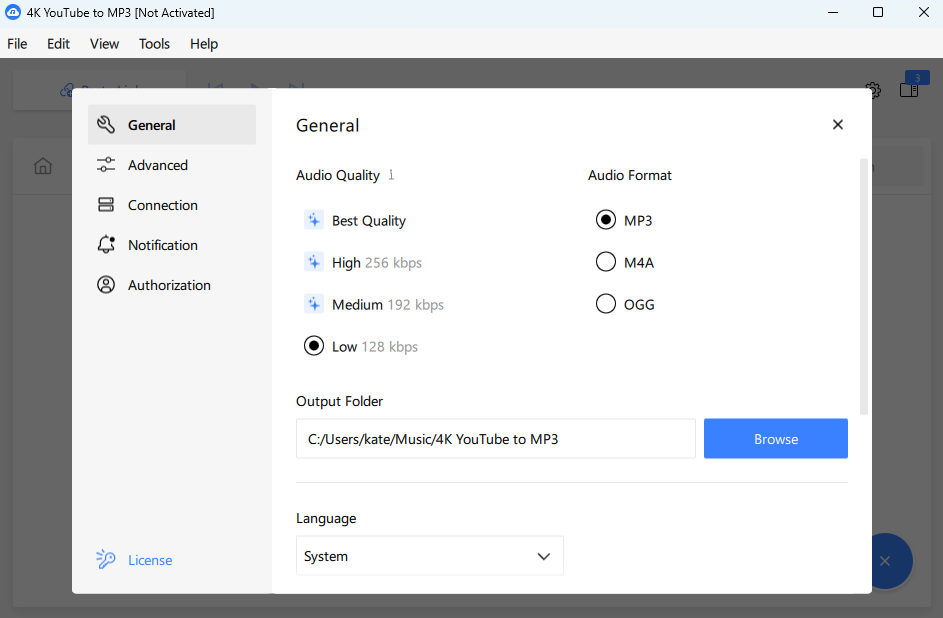
Task: Click the home icon in main window
Action: 43,166
